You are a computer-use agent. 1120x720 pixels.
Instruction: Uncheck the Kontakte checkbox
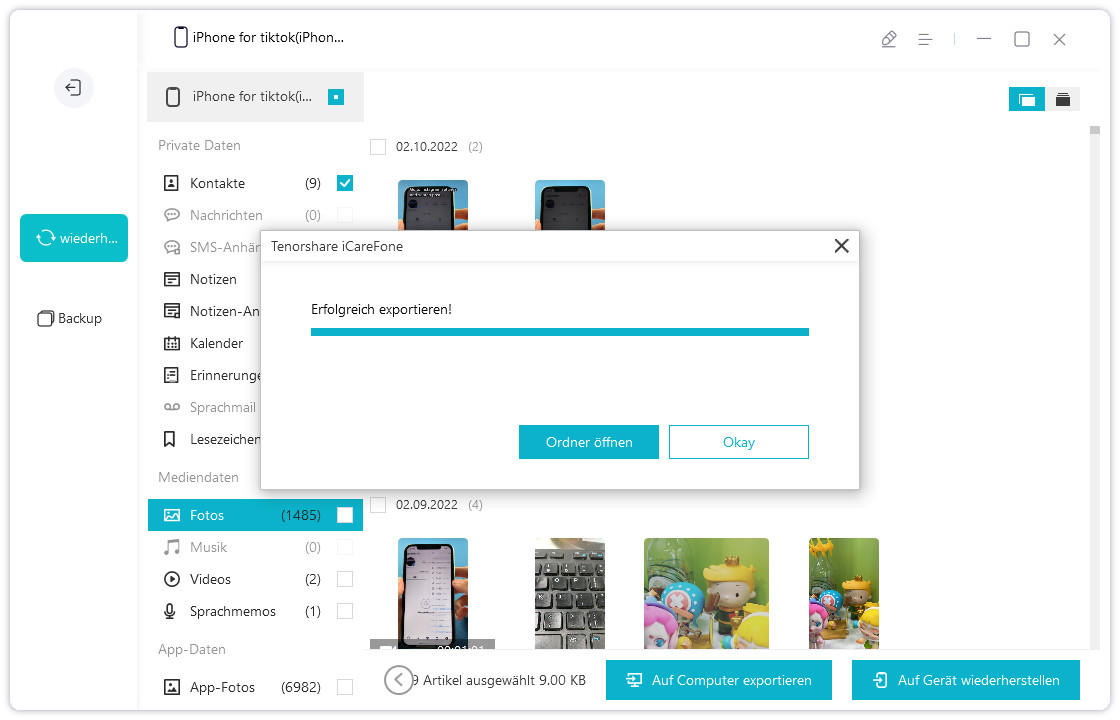tap(345, 183)
